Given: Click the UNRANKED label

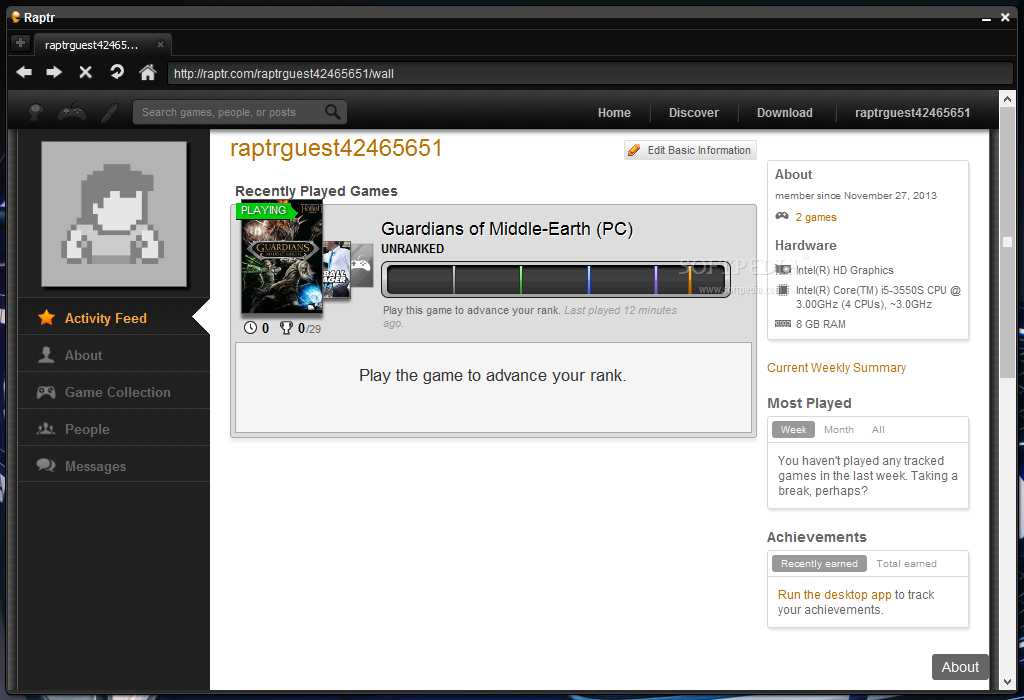Looking at the screenshot, I should (413, 249).
